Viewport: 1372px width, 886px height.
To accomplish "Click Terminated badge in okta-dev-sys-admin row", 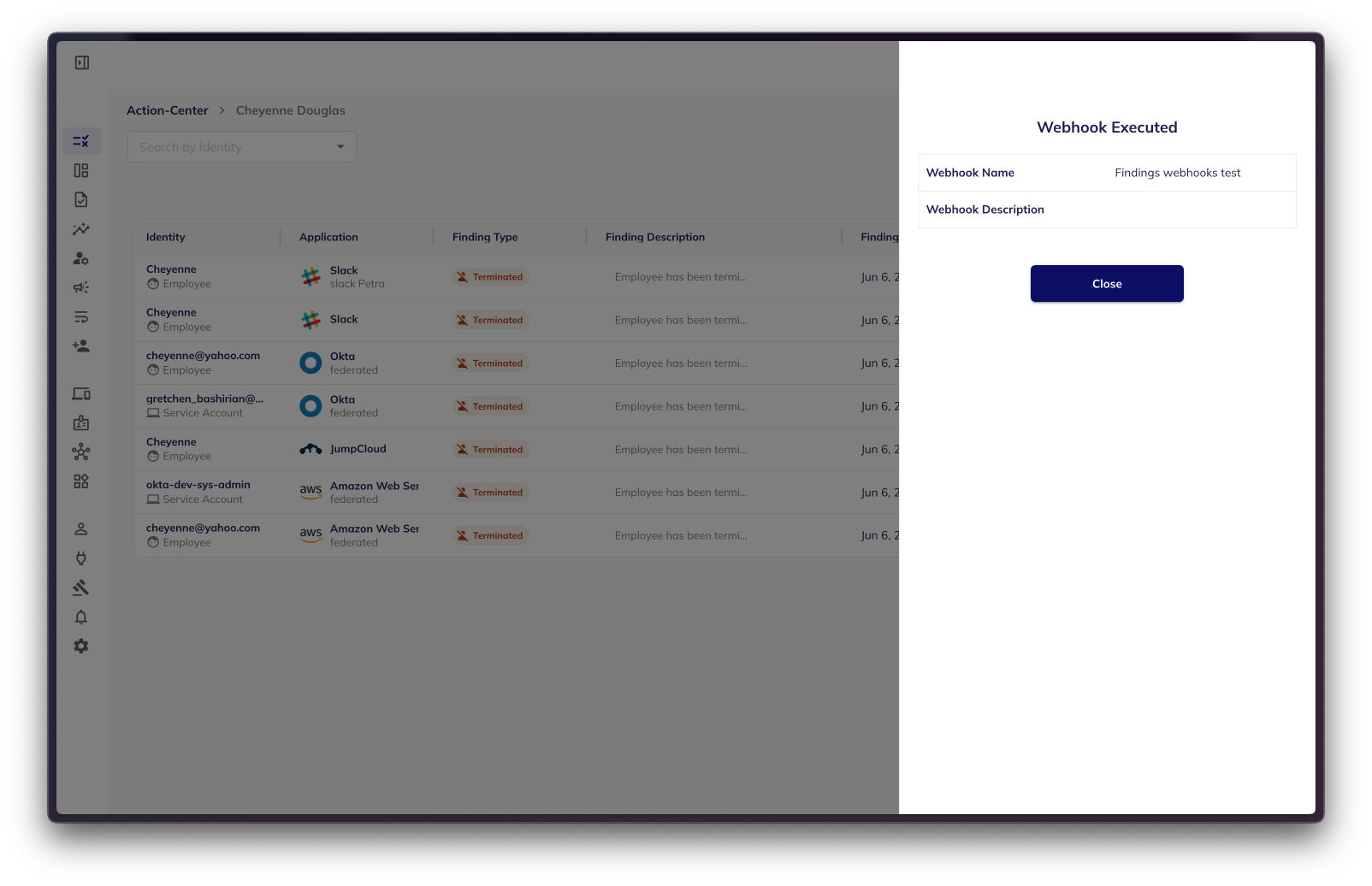I will click(490, 493).
